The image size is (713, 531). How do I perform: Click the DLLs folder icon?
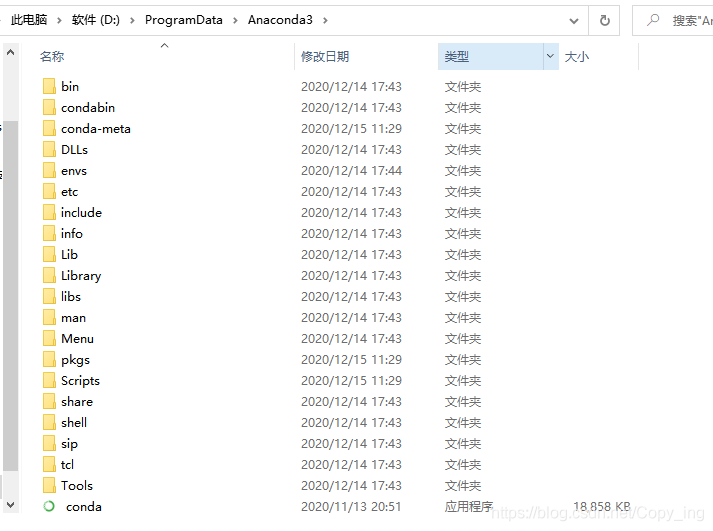point(49,149)
